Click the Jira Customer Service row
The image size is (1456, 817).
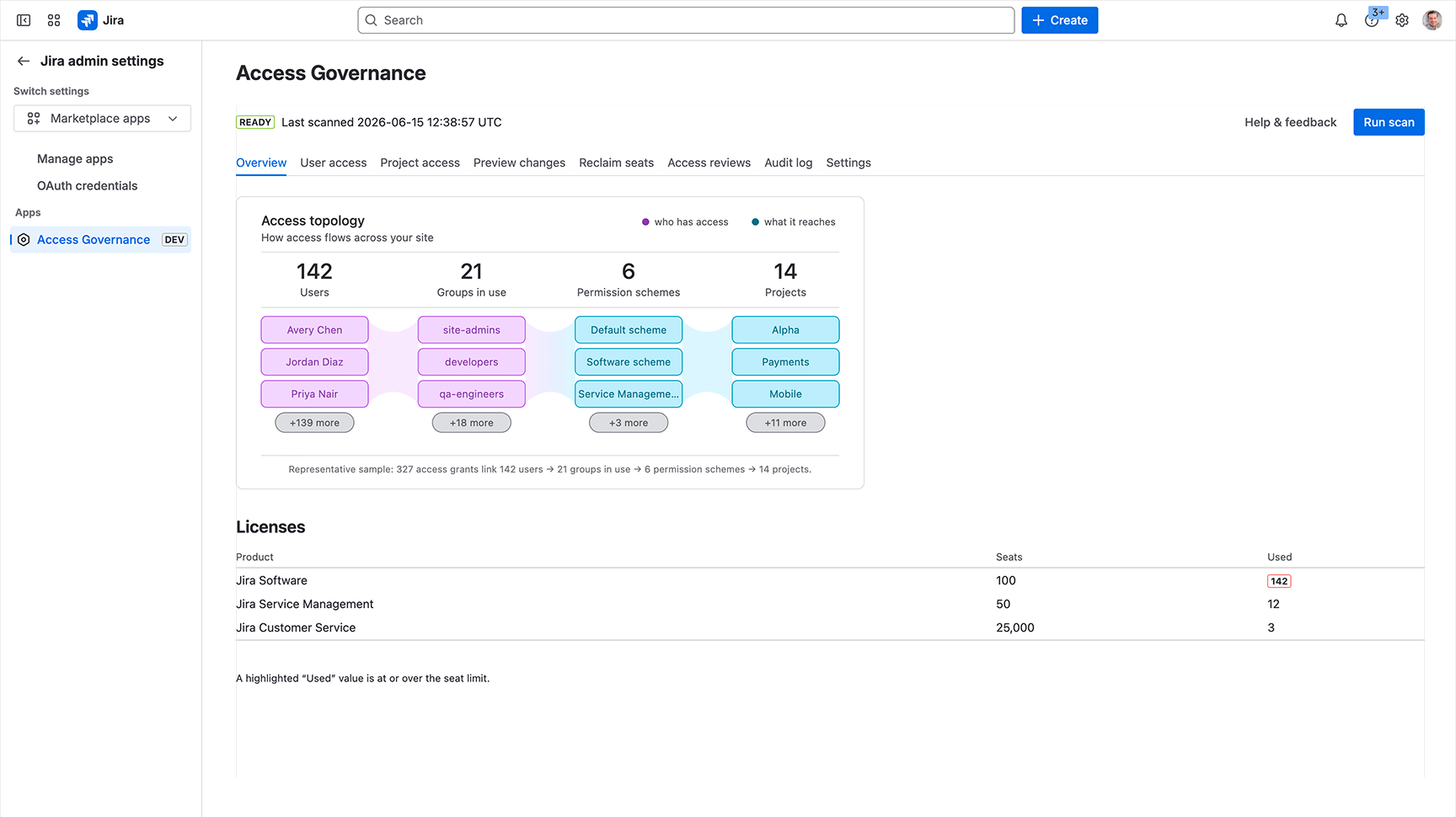click(830, 627)
